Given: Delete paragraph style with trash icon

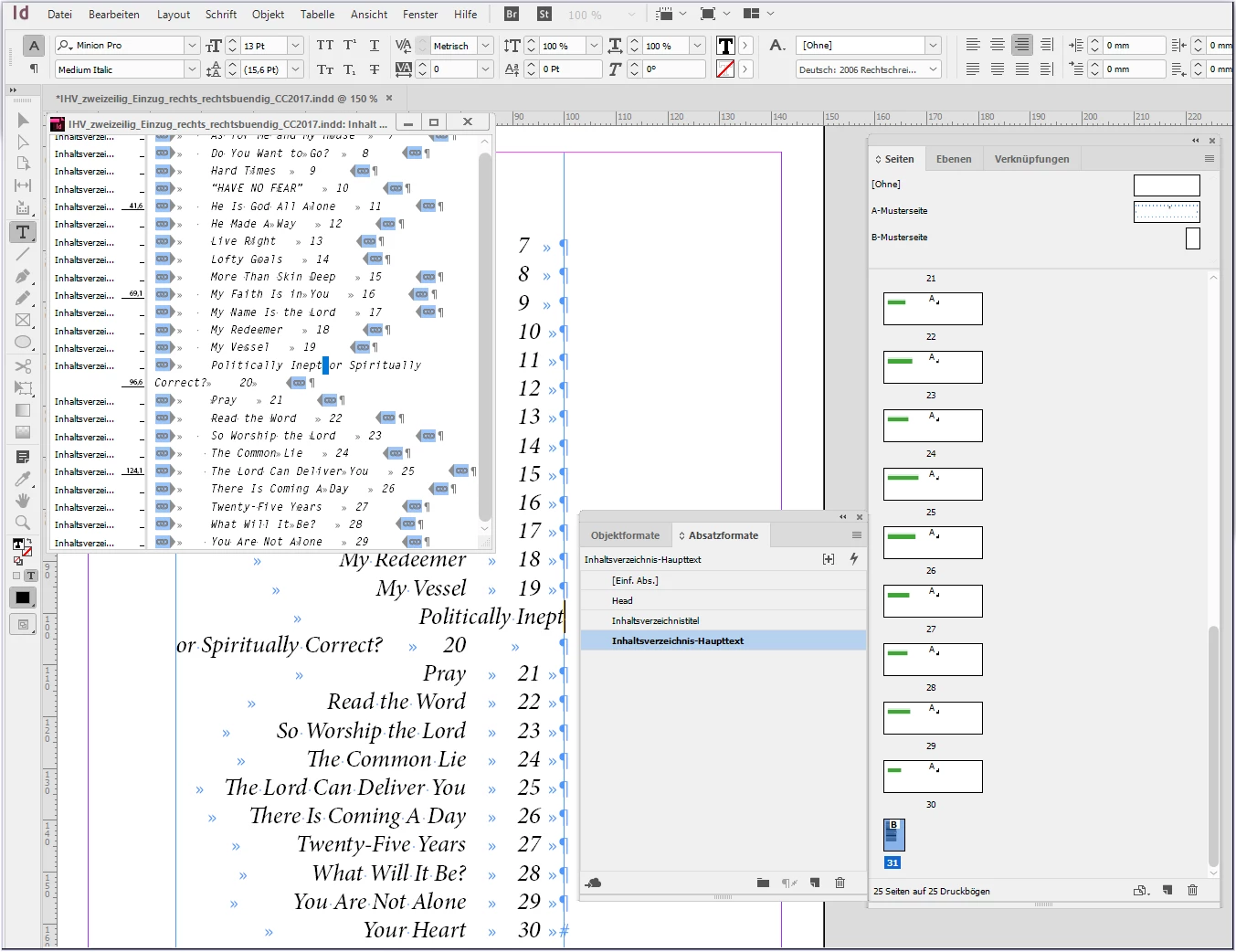Looking at the screenshot, I should point(840,883).
